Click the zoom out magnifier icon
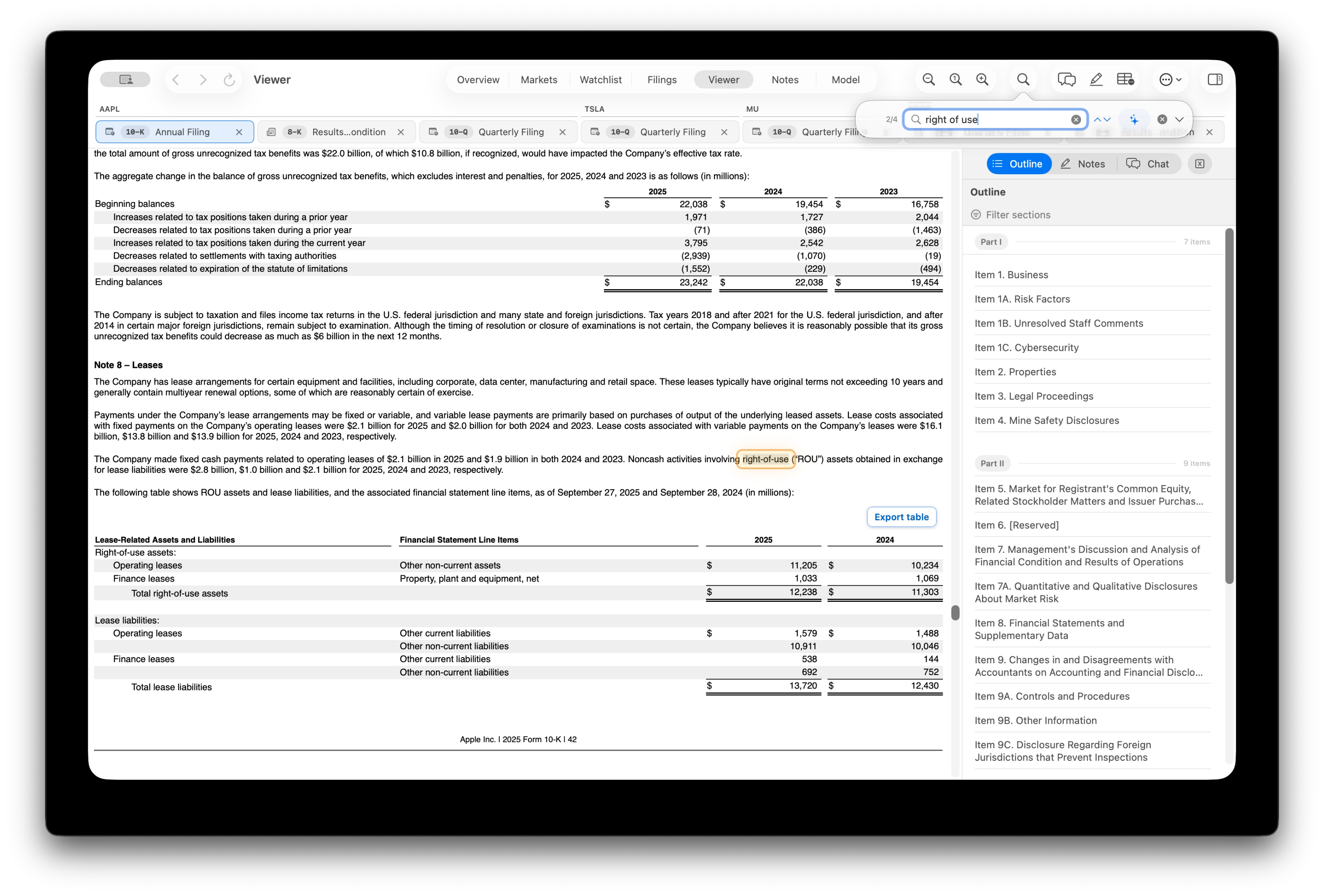 pyautogui.click(x=928, y=80)
